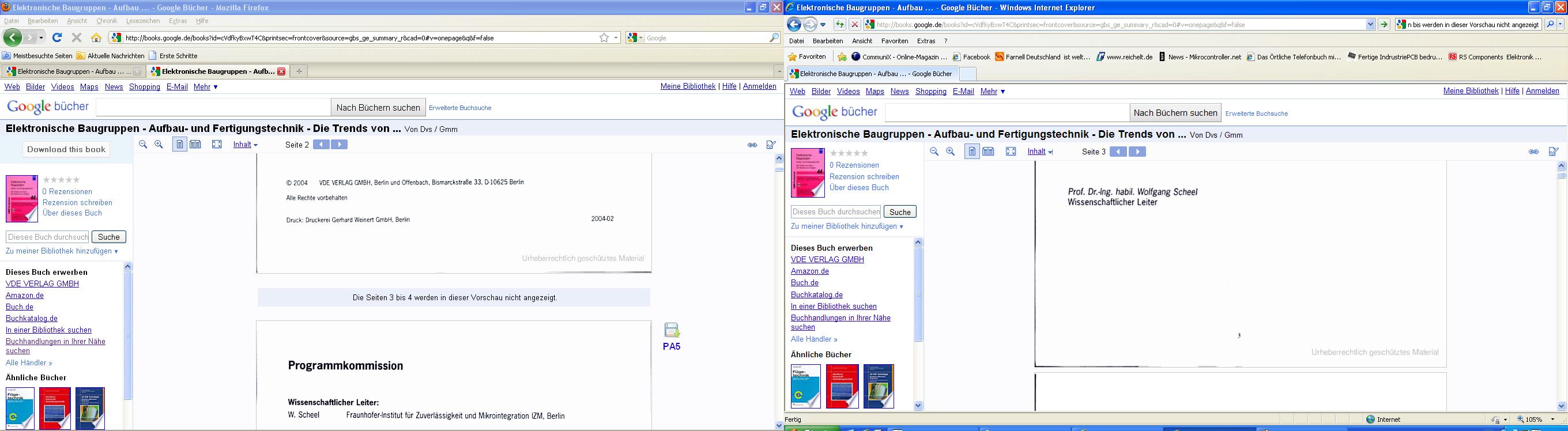Go to previous book page in Firefox
Screen dimensions: 1568x431
(x=322, y=144)
